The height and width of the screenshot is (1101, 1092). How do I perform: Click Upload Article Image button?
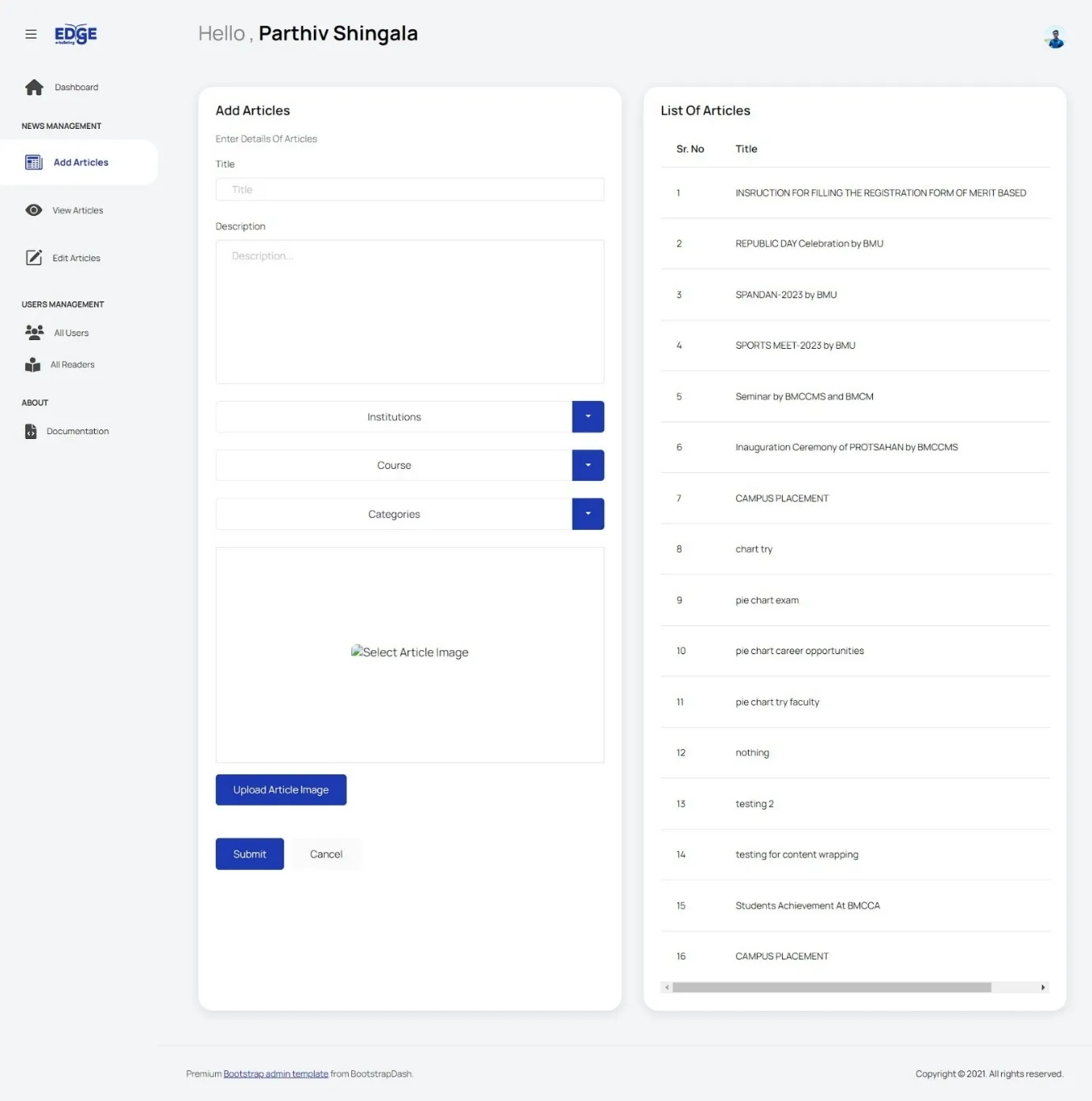pos(281,789)
